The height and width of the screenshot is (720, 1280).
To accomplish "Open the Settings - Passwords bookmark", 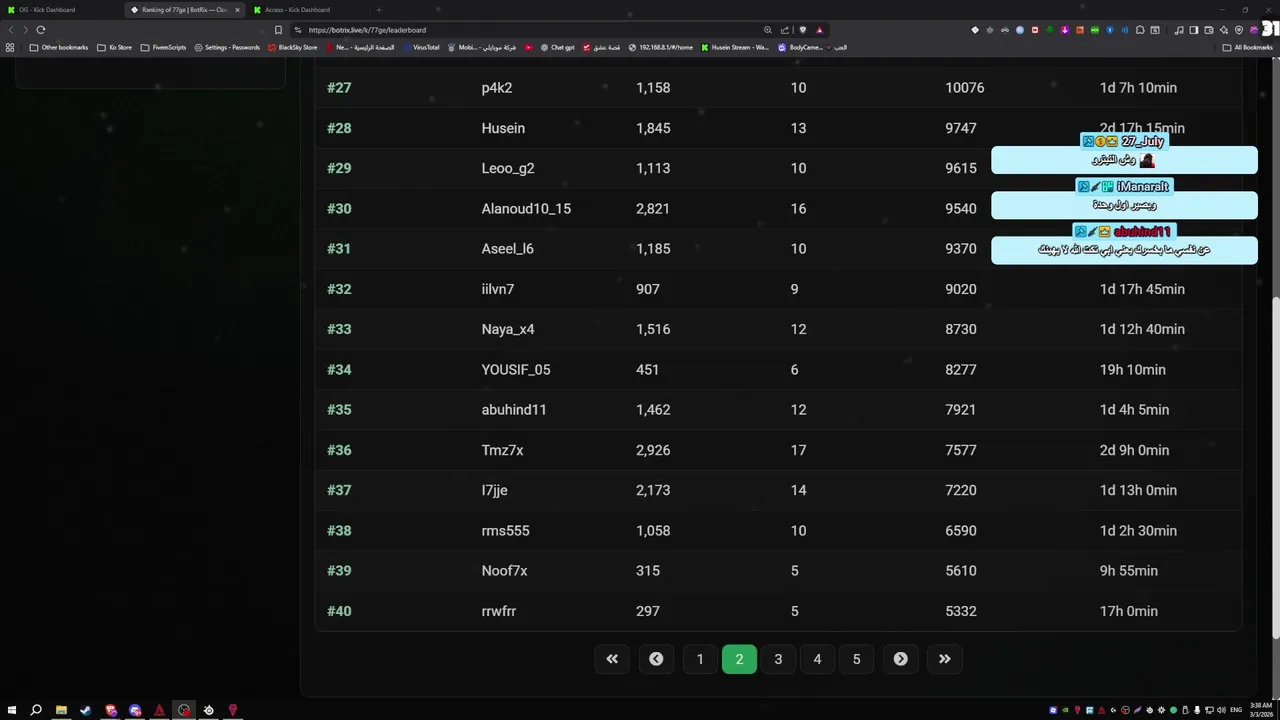I will pyautogui.click(x=227, y=47).
